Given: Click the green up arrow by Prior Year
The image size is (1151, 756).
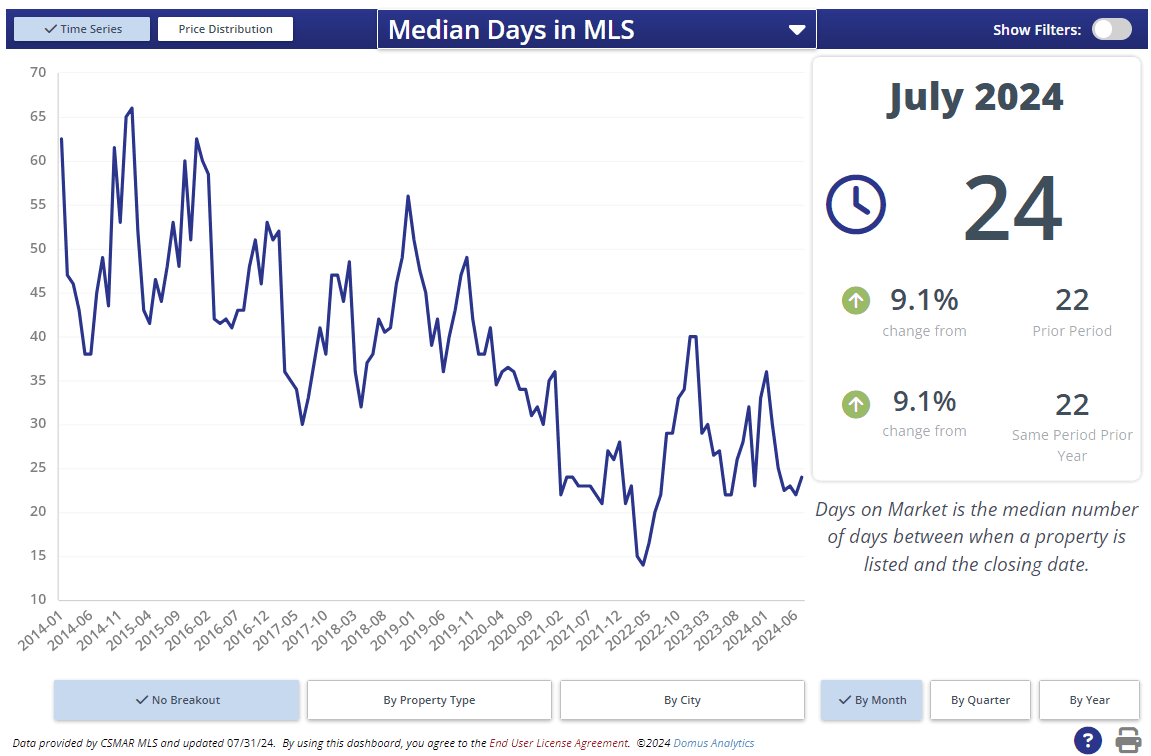Looking at the screenshot, I should coord(856,404).
